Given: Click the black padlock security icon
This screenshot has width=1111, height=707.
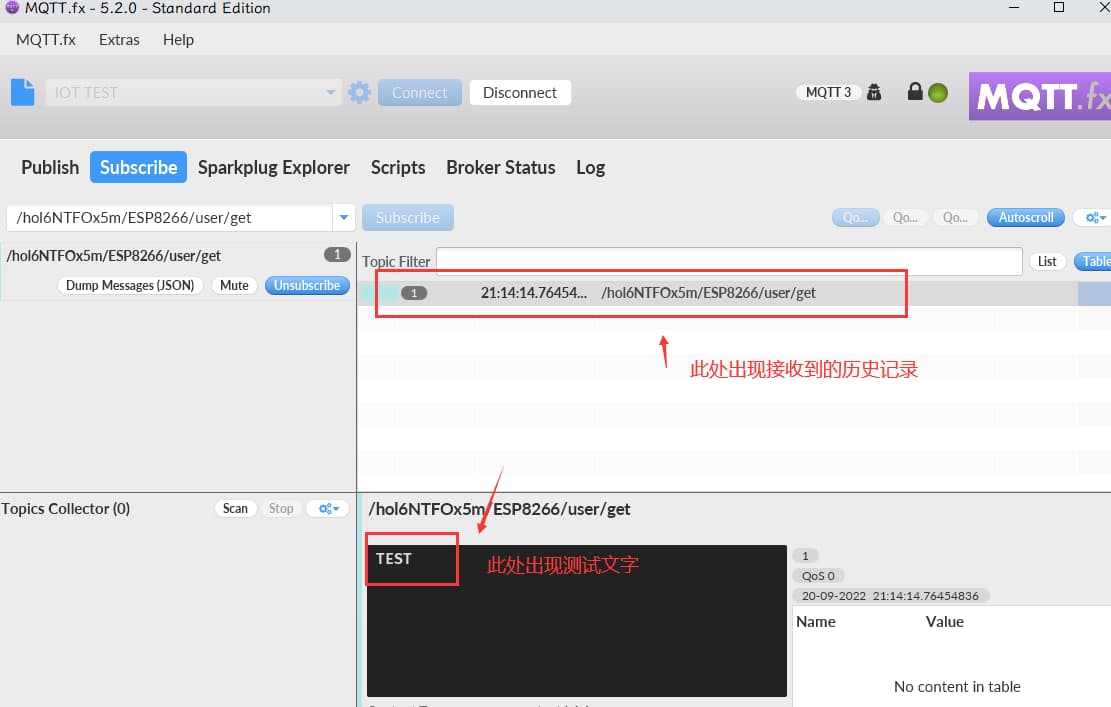Looking at the screenshot, I should [x=914, y=92].
